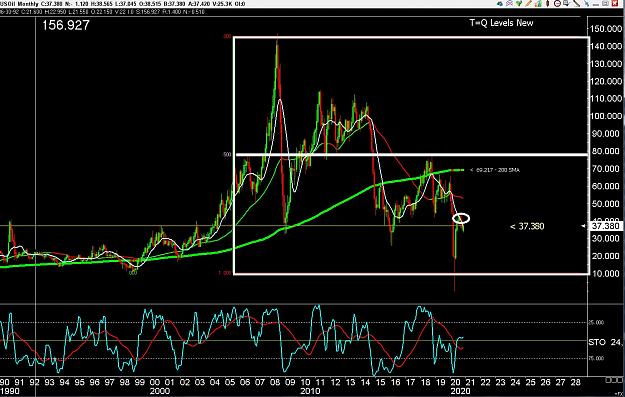Click the minimize button in title bar
This screenshot has width=625, height=397.
(x=596, y=5)
